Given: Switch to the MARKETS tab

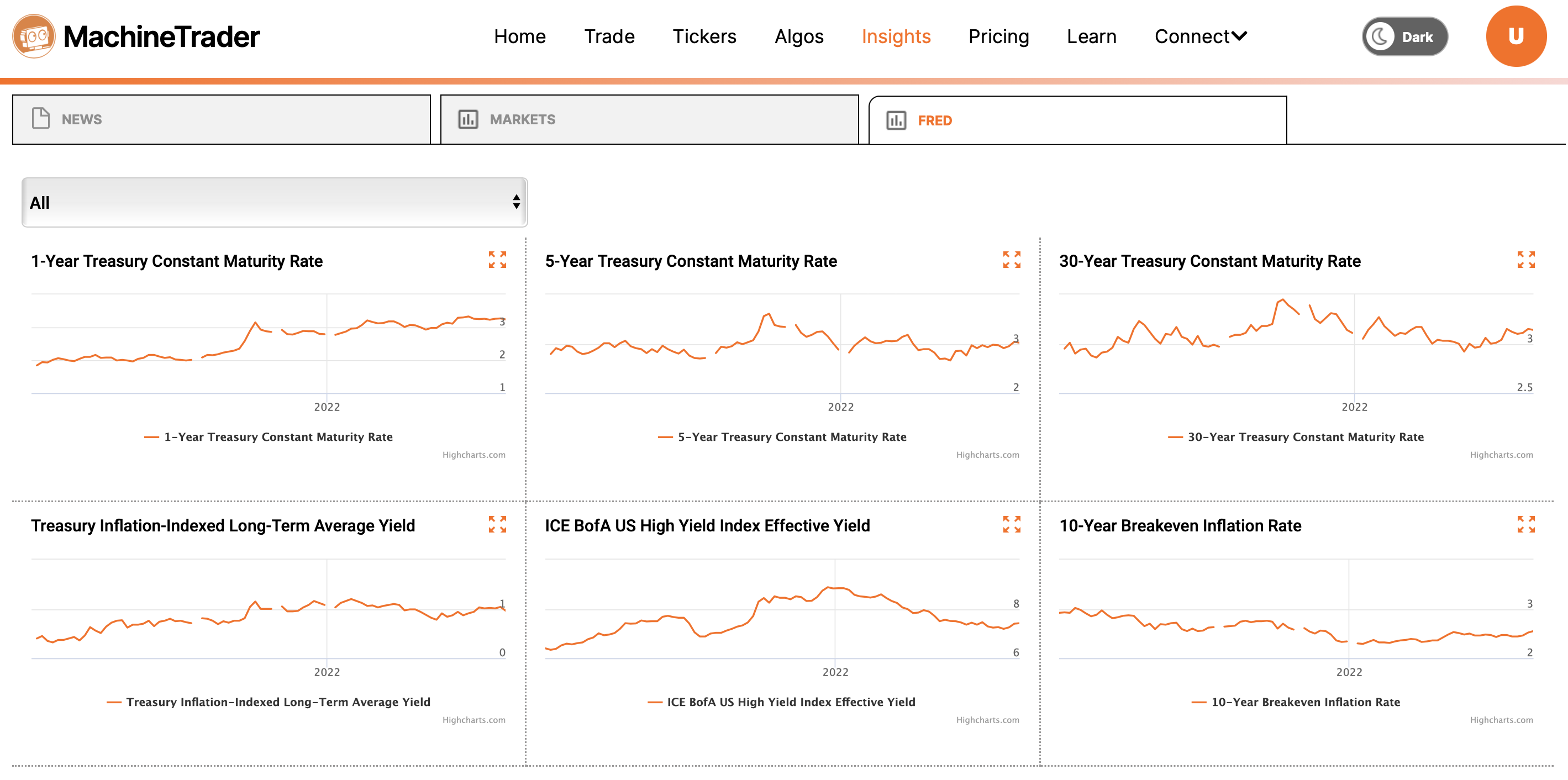Looking at the screenshot, I should [x=649, y=120].
